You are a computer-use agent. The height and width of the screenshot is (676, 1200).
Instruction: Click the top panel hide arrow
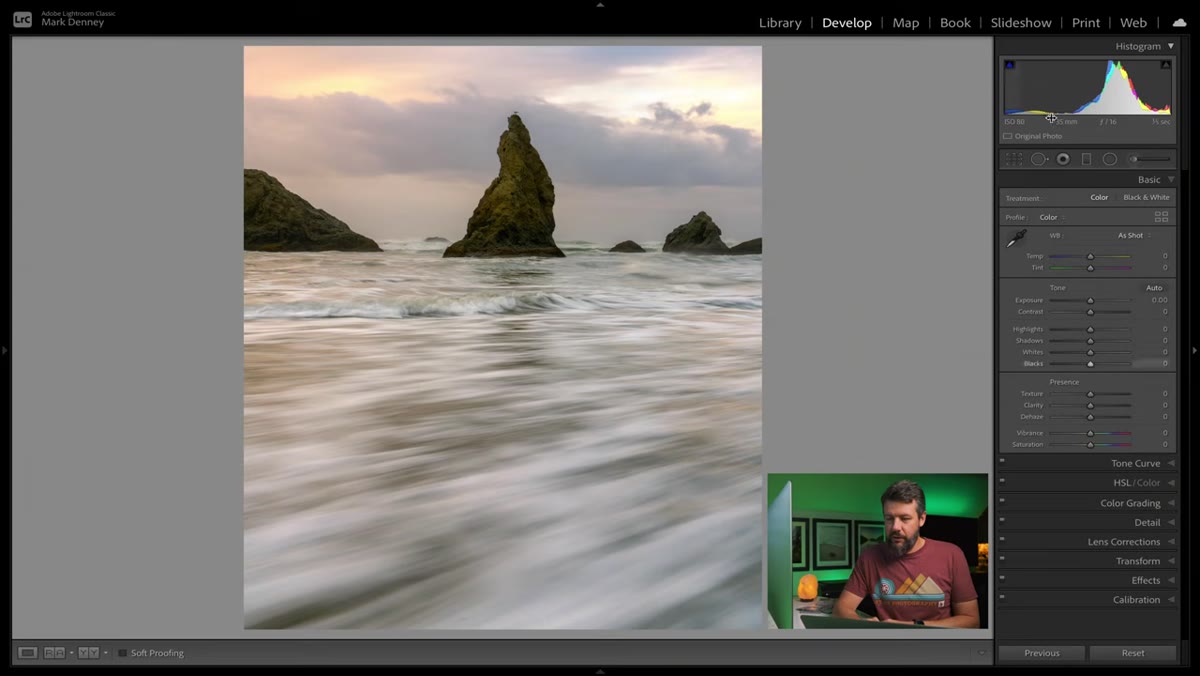(600, 4)
